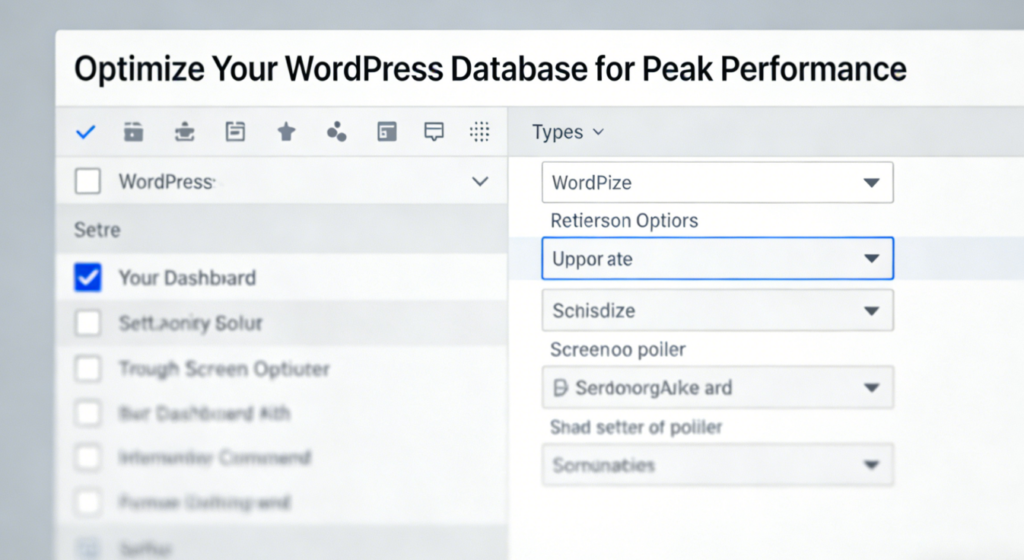Check the WordPress checkbox

(x=88, y=181)
